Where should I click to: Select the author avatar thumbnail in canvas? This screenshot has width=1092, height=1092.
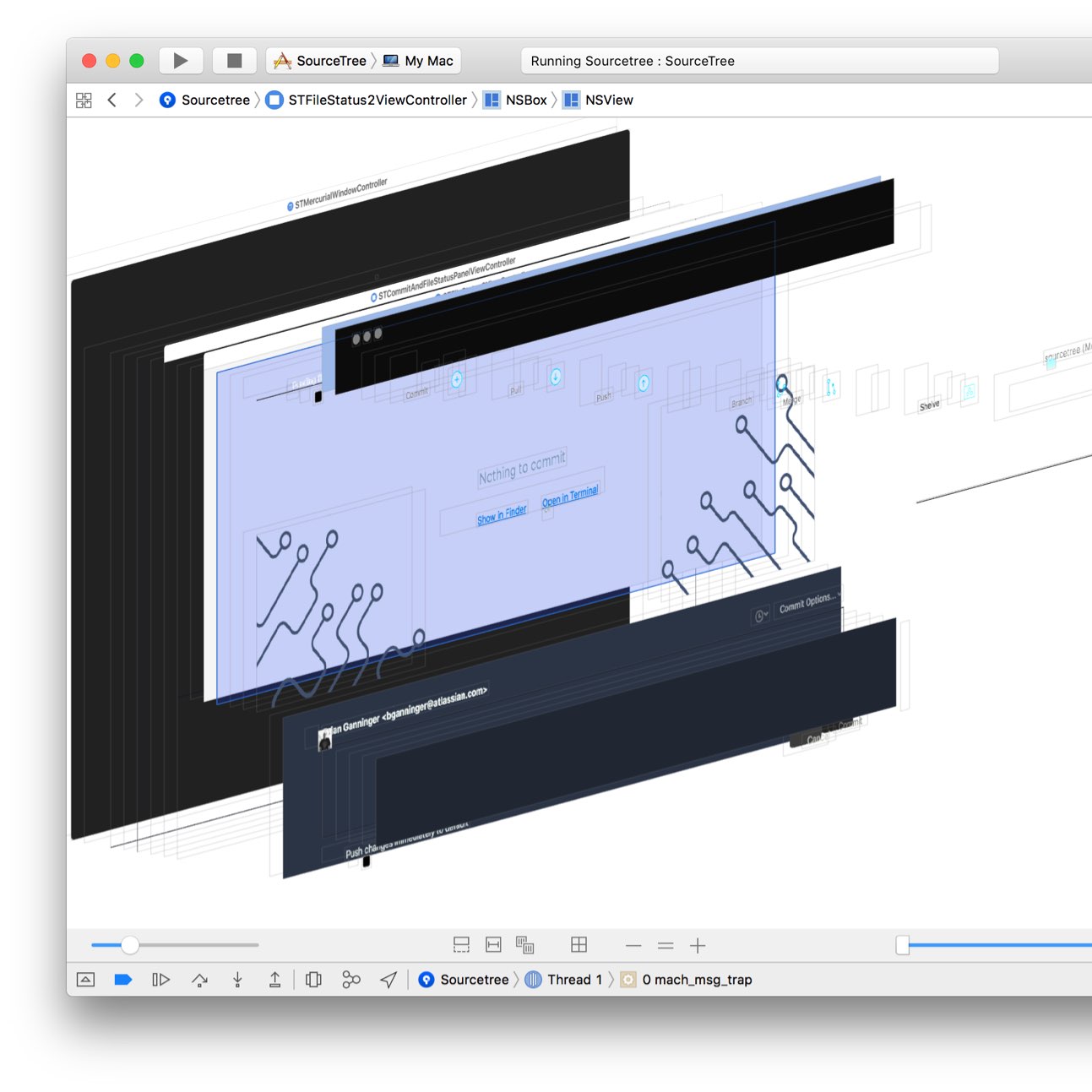325,739
